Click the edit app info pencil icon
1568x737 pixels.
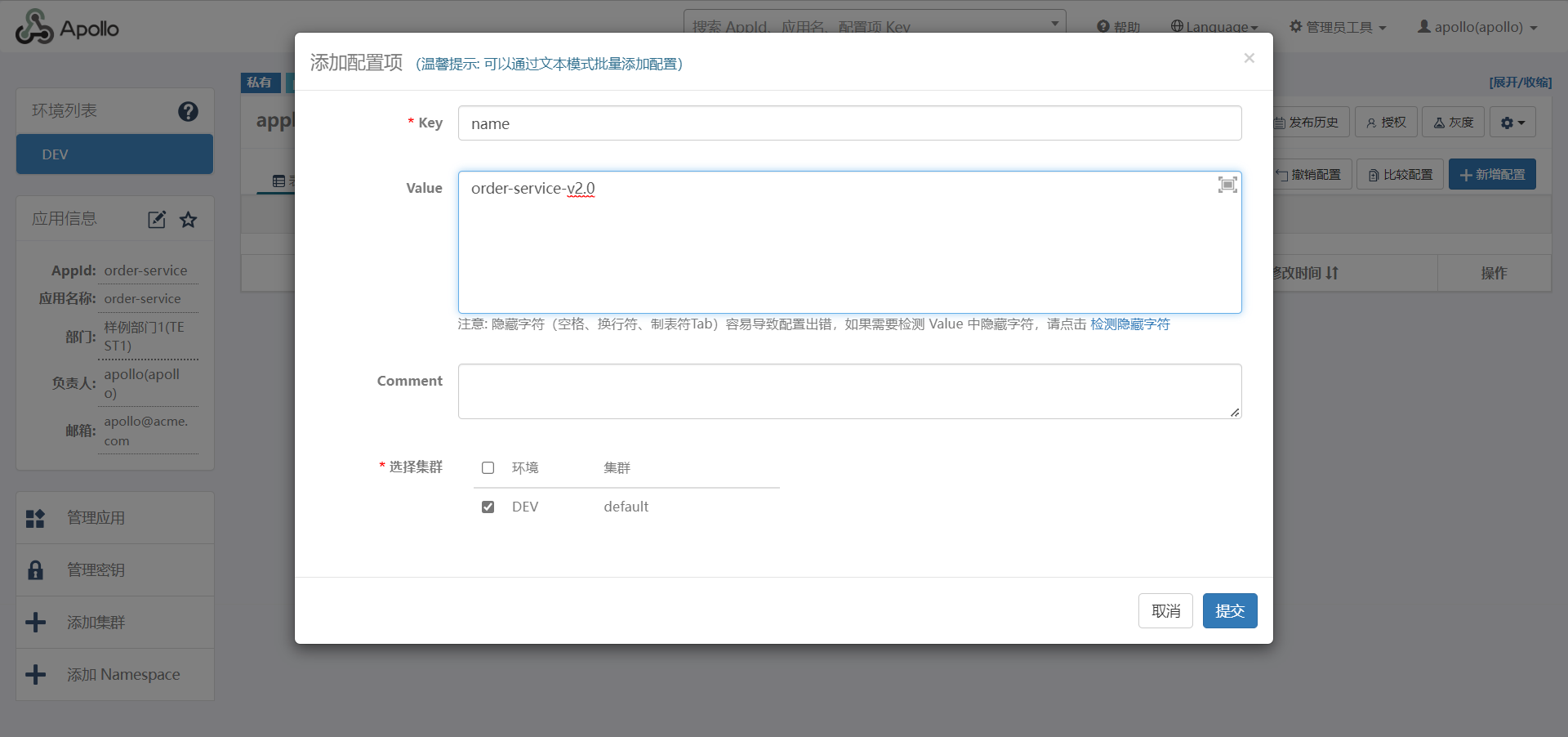(157, 219)
